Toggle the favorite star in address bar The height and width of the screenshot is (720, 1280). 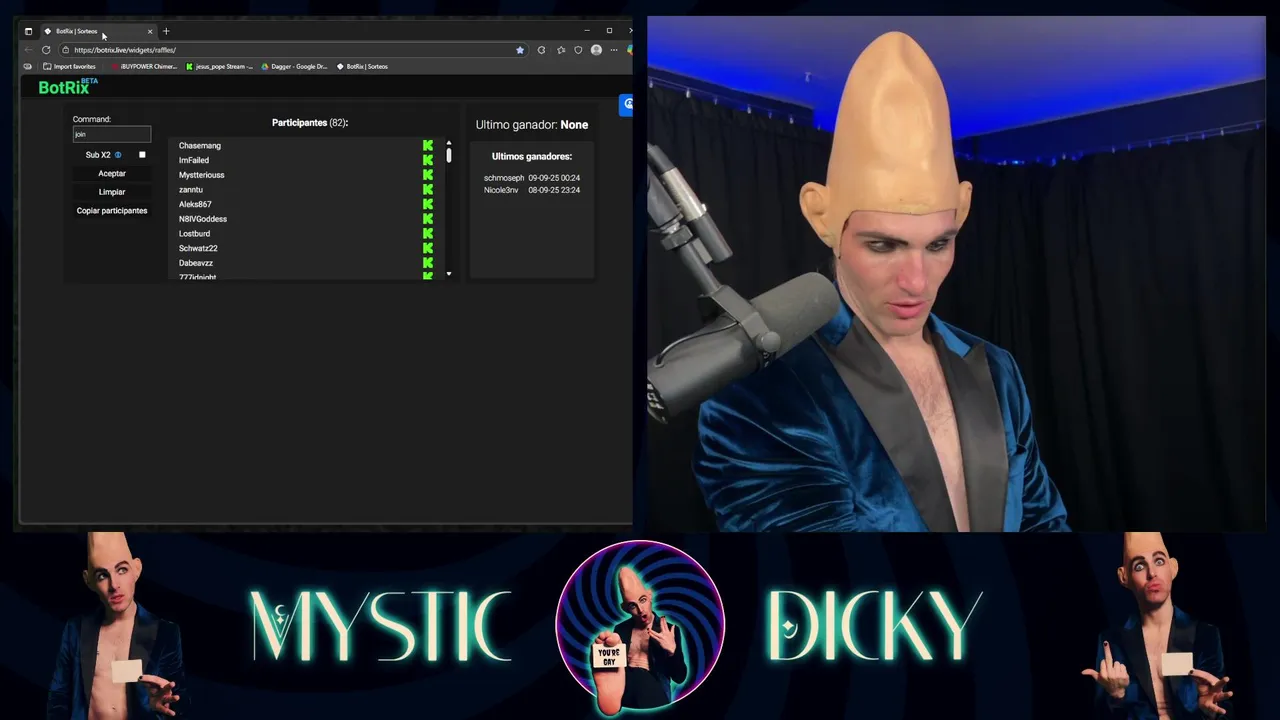(520, 50)
